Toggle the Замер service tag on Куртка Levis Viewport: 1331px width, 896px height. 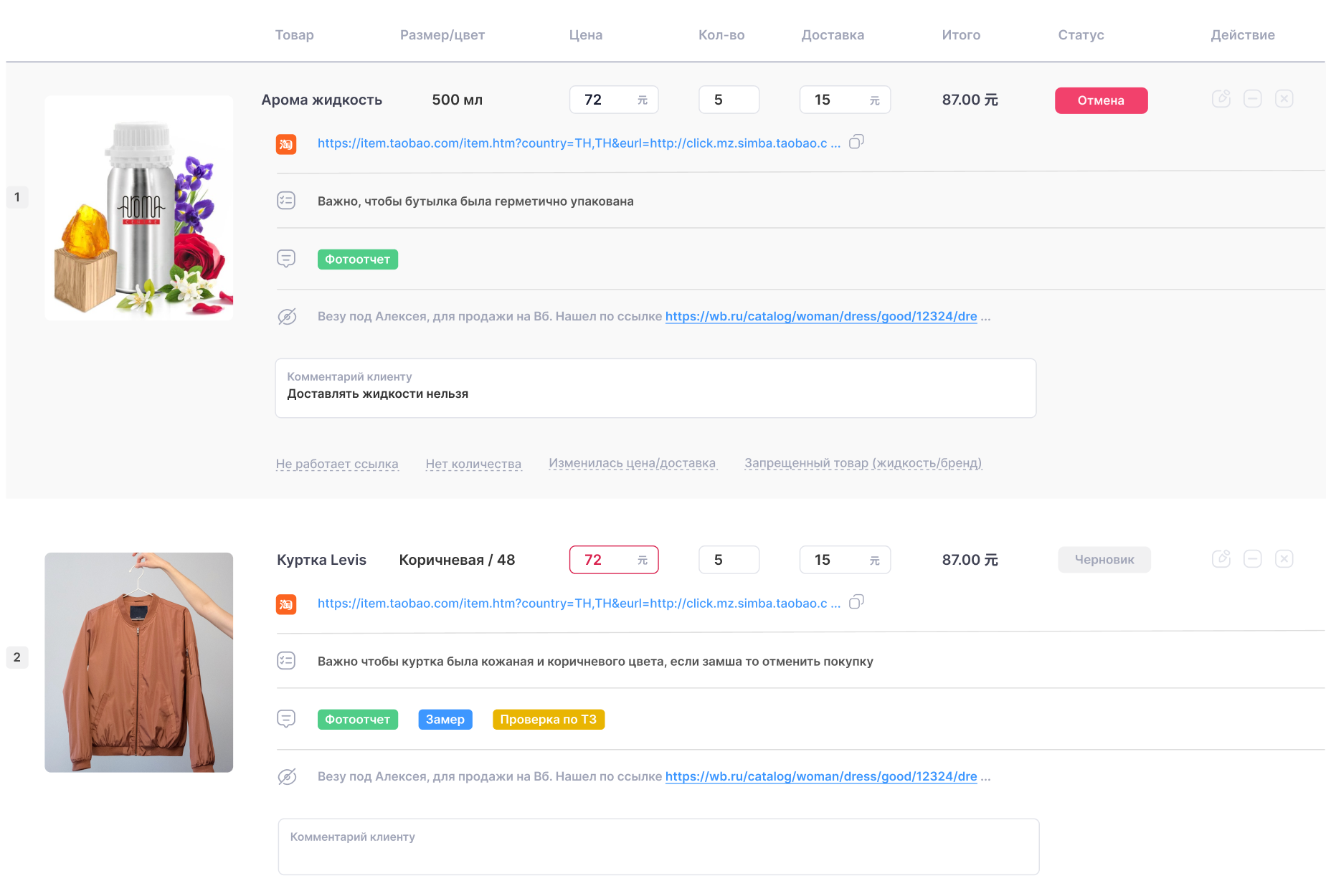(445, 720)
